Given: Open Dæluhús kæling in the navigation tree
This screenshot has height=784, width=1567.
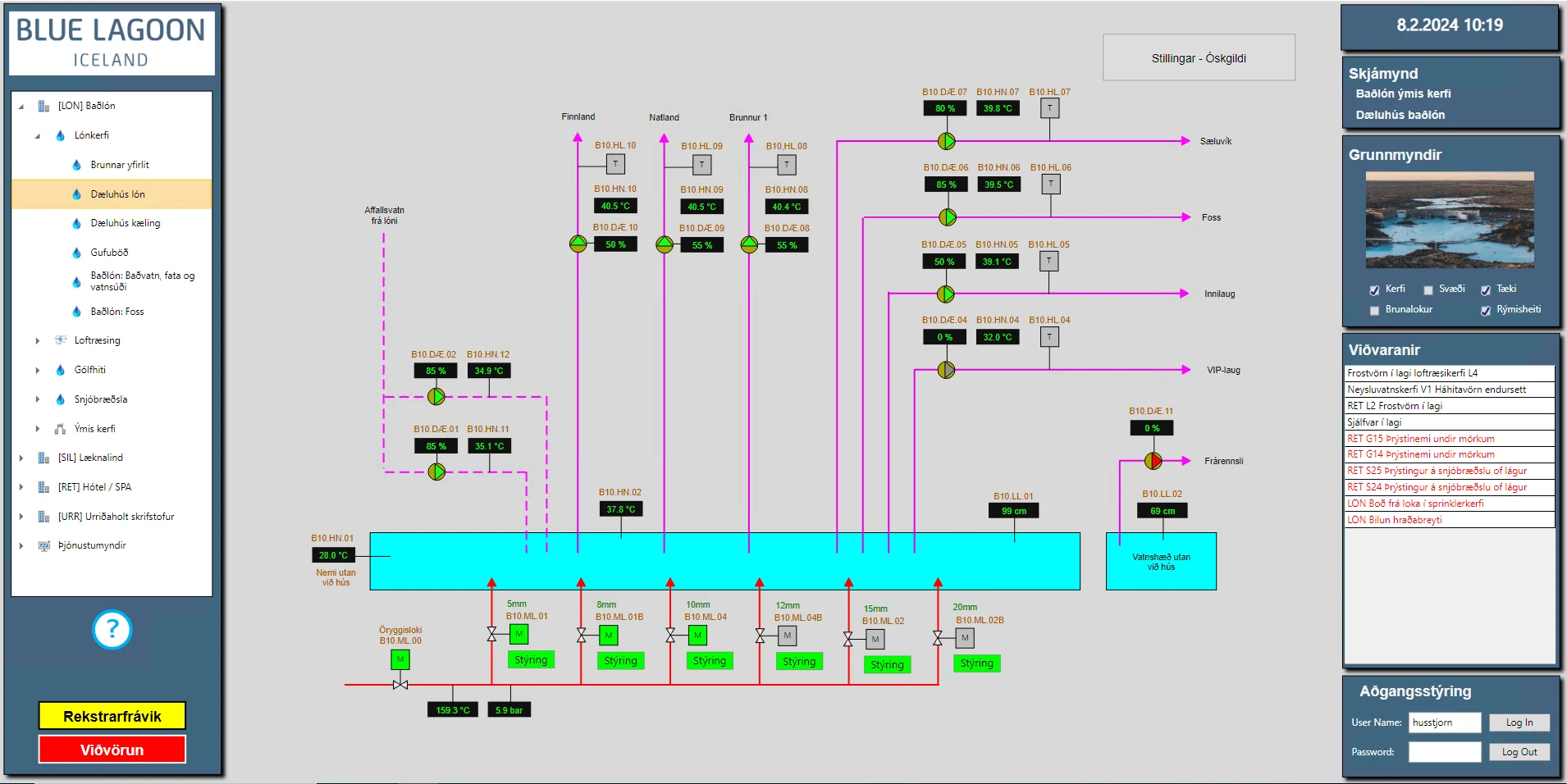Looking at the screenshot, I should 125,223.
